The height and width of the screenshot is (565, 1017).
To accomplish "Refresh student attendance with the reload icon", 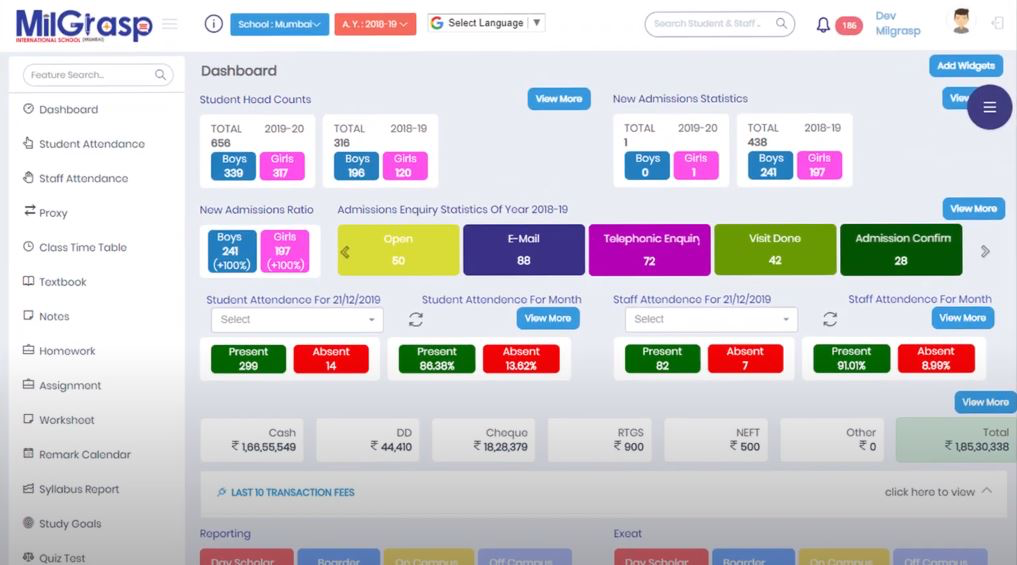I will 416,319.
